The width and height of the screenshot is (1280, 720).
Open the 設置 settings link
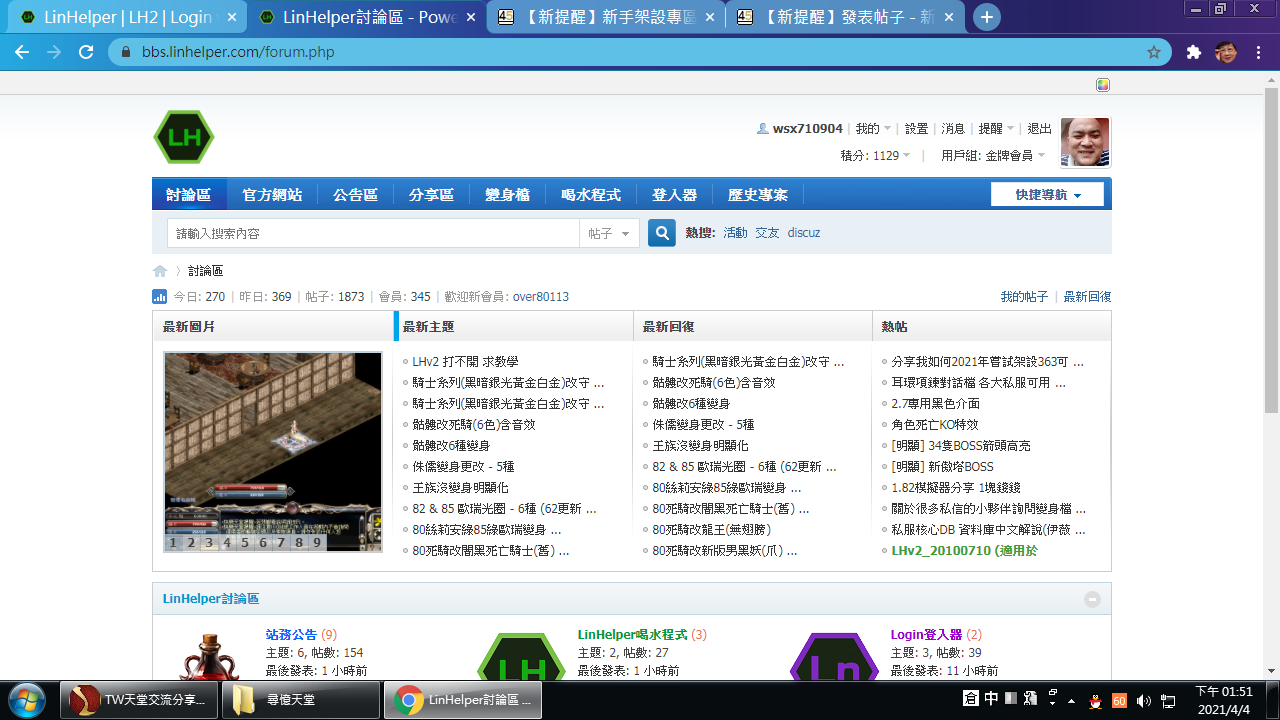917,129
